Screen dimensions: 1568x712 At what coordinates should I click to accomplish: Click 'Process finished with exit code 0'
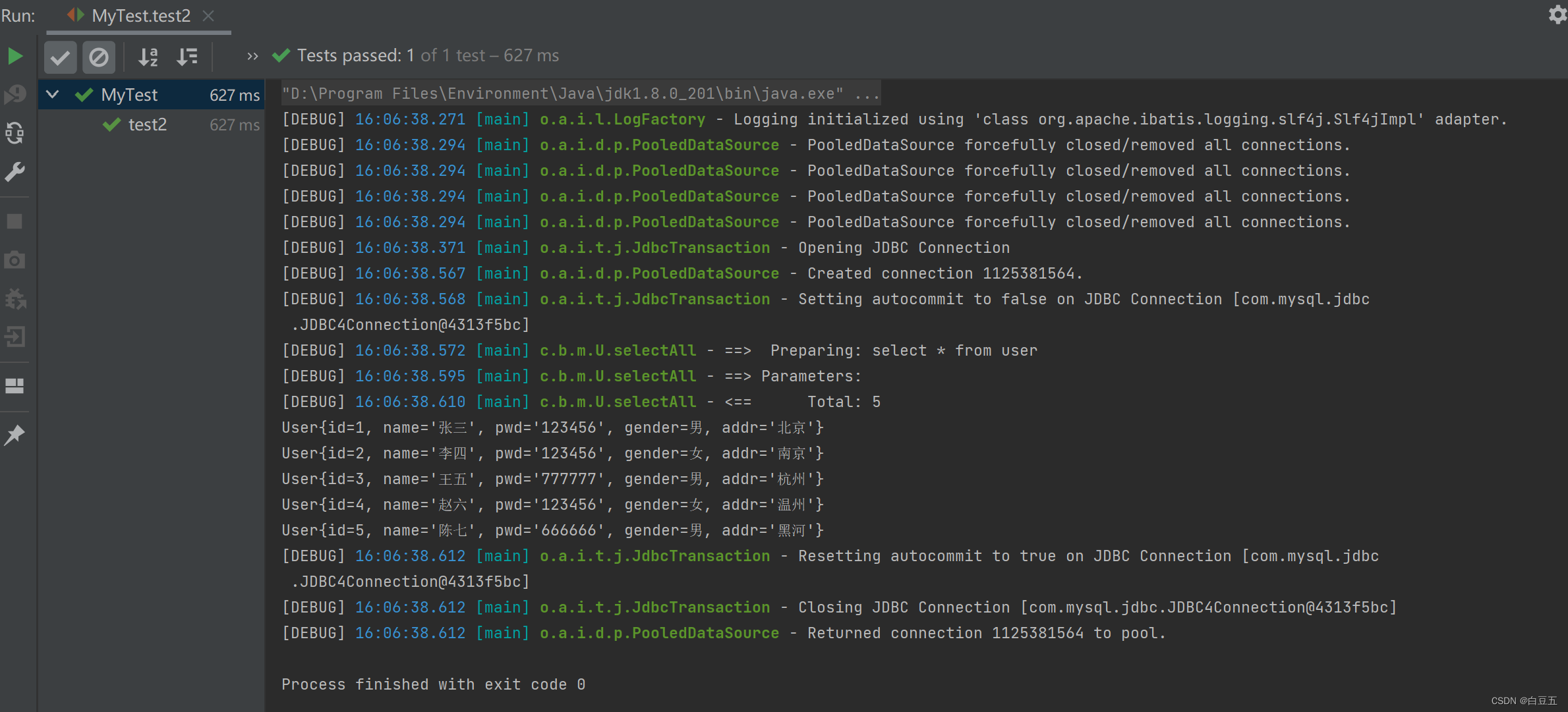pyautogui.click(x=434, y=684)
